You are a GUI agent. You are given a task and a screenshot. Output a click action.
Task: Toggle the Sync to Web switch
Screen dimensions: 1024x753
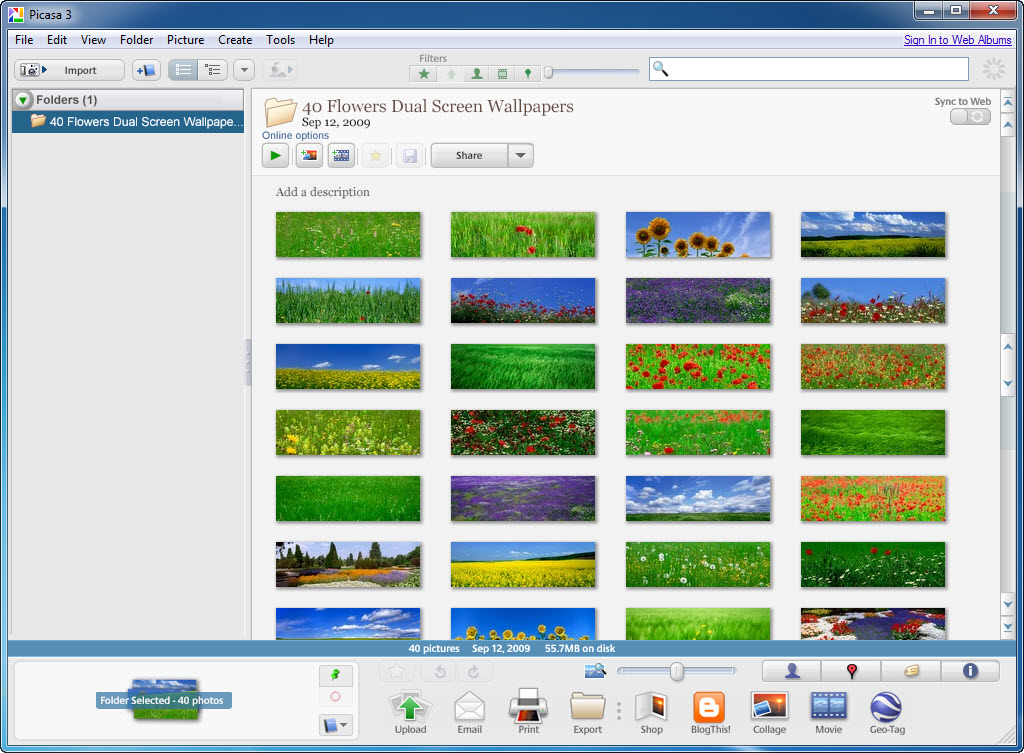[970, 116]
